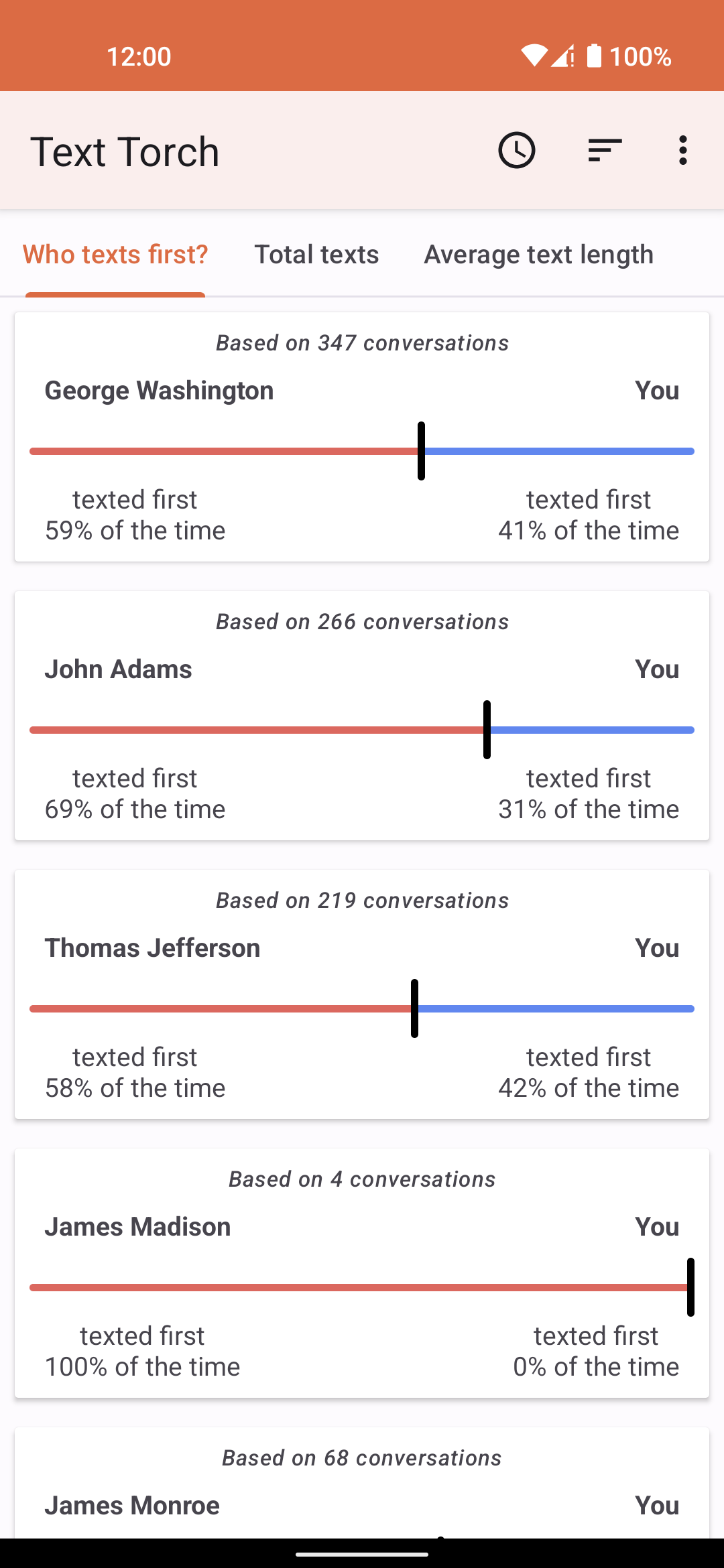This screenshot has height=1568, width=724.
Task: Tap the status bar clock time
Action: coord(139,56)
